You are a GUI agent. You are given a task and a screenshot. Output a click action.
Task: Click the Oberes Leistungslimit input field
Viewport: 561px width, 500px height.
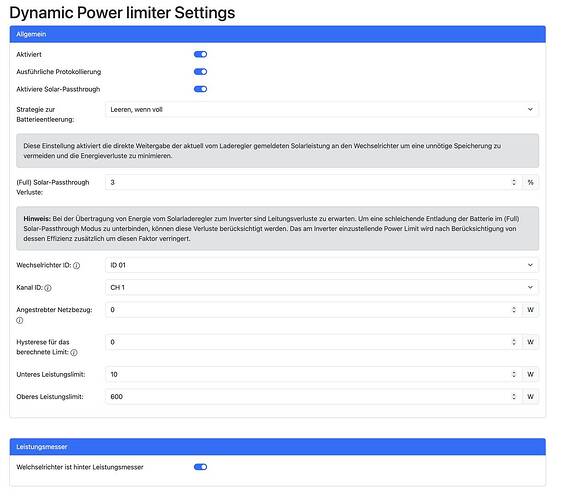(x=314, y=397)
